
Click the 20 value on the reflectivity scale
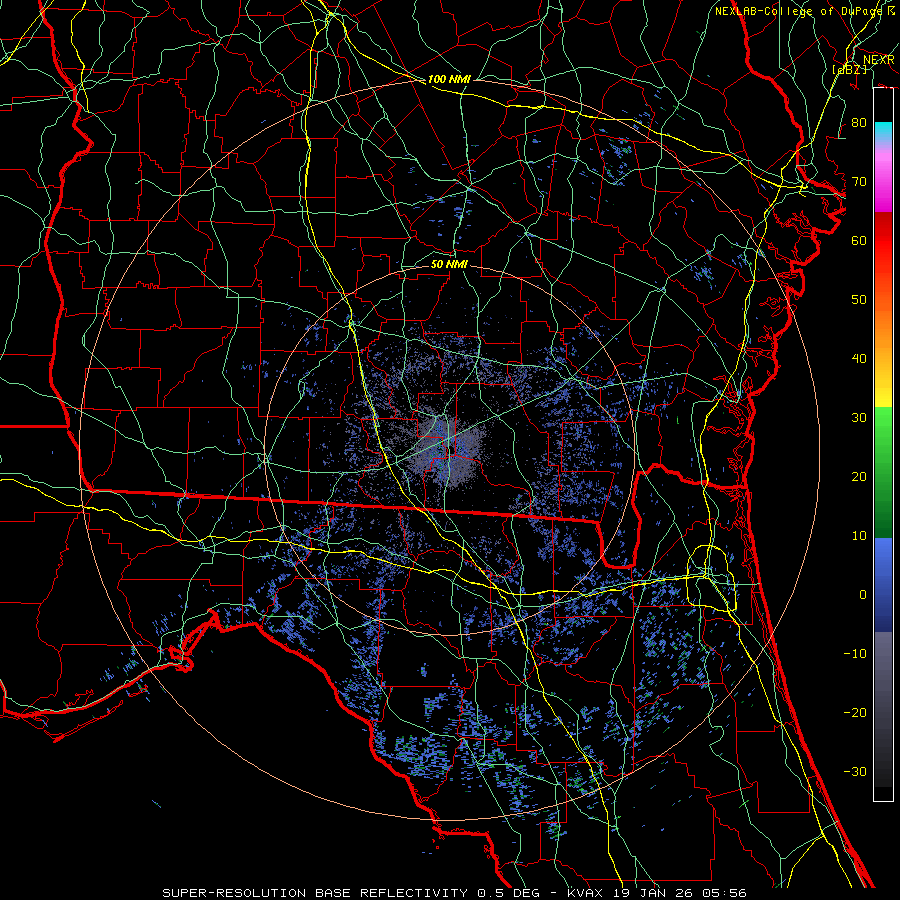[x=859, y=477]
